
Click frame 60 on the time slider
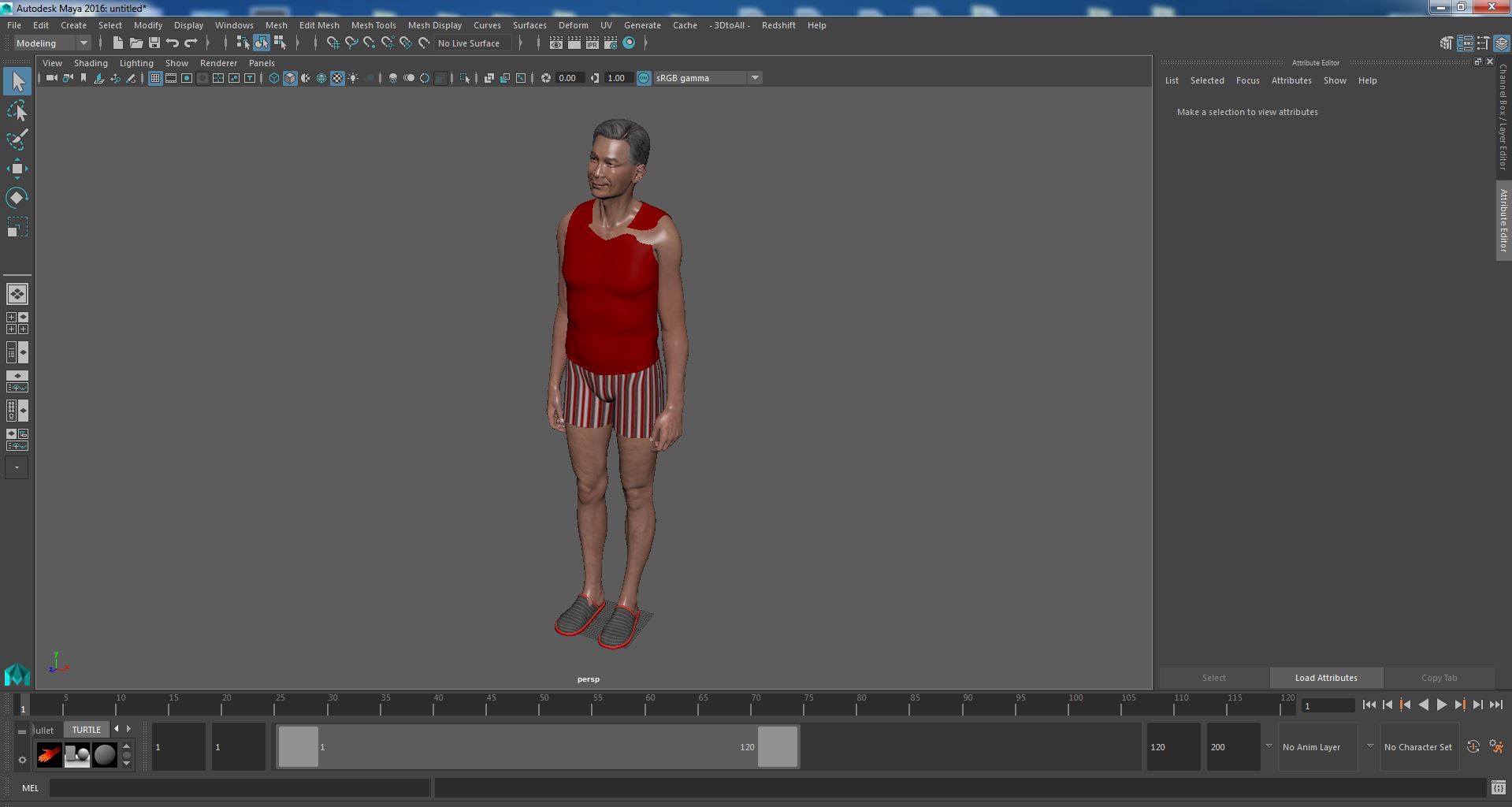[x=649, y=705]
